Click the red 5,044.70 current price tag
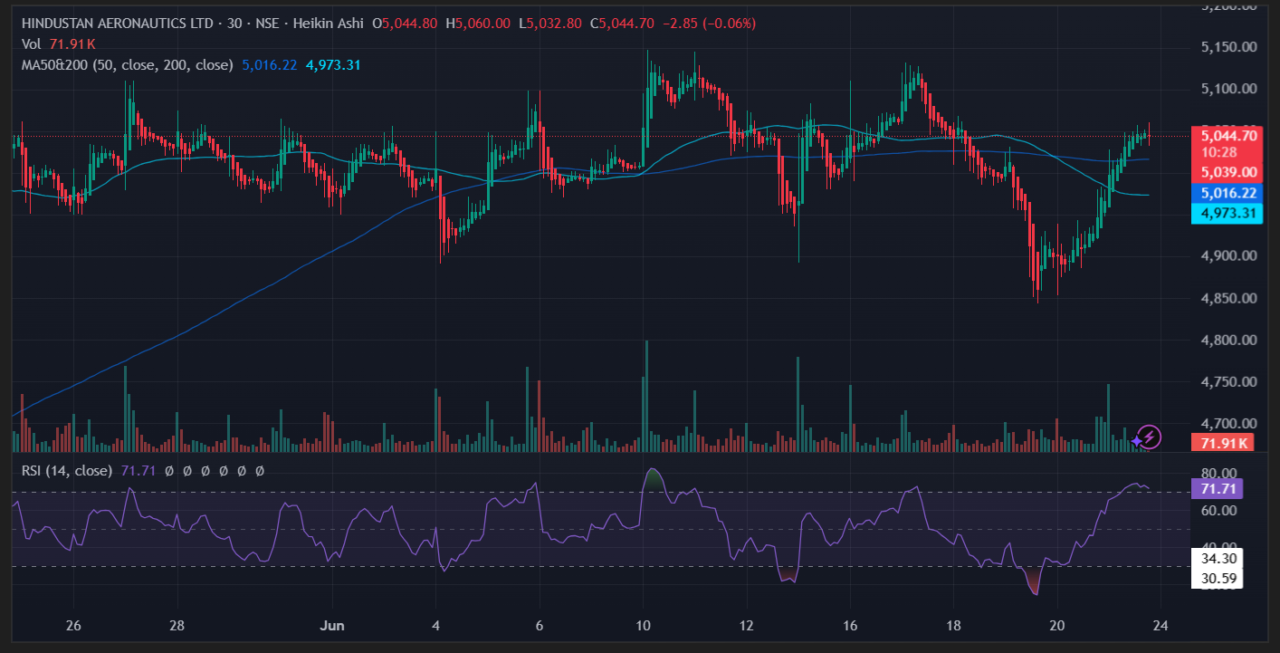This screenshot has width=1280, height=653. (1229, 135)
